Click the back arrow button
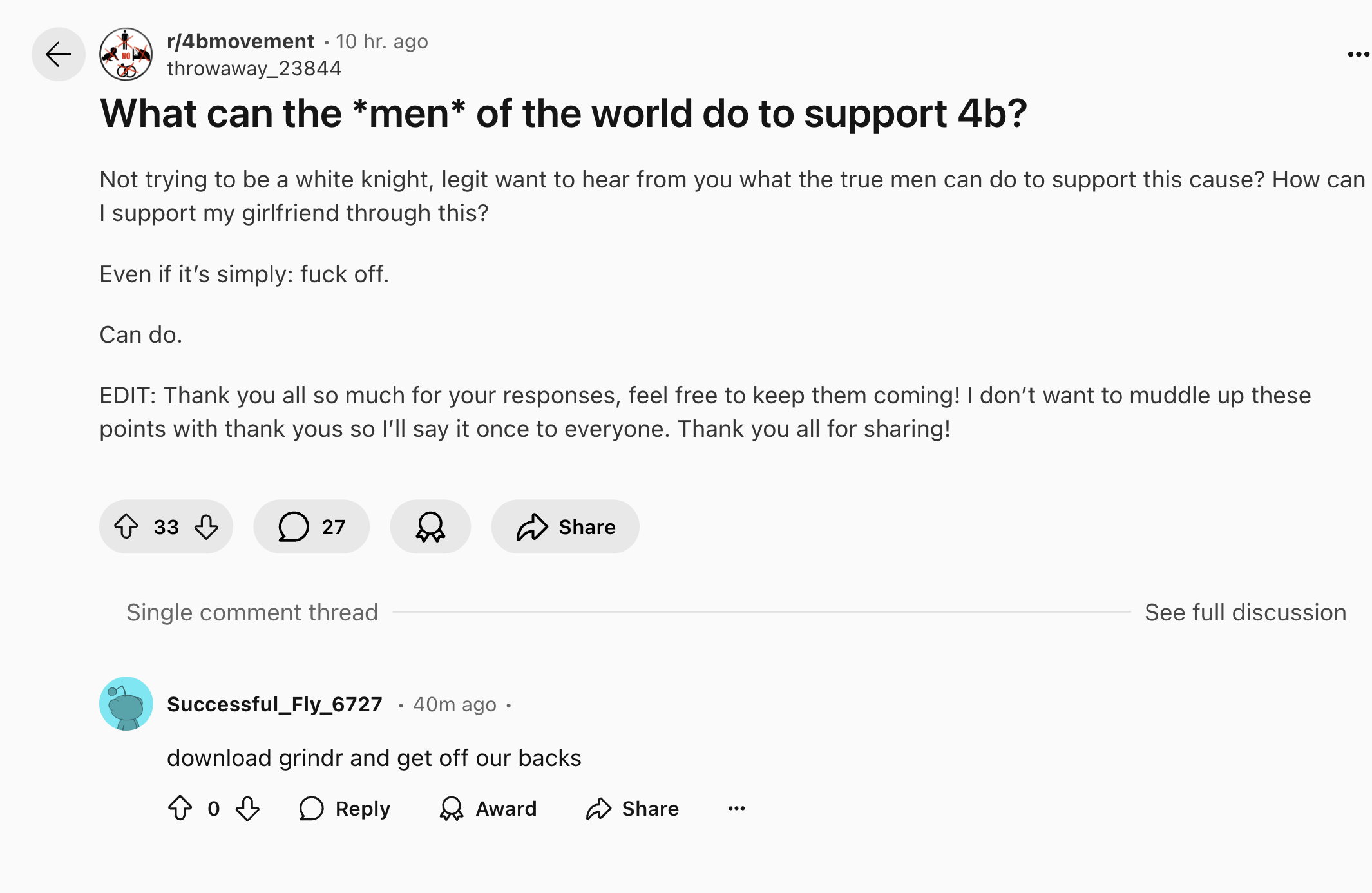 click(x=59, y=54)
